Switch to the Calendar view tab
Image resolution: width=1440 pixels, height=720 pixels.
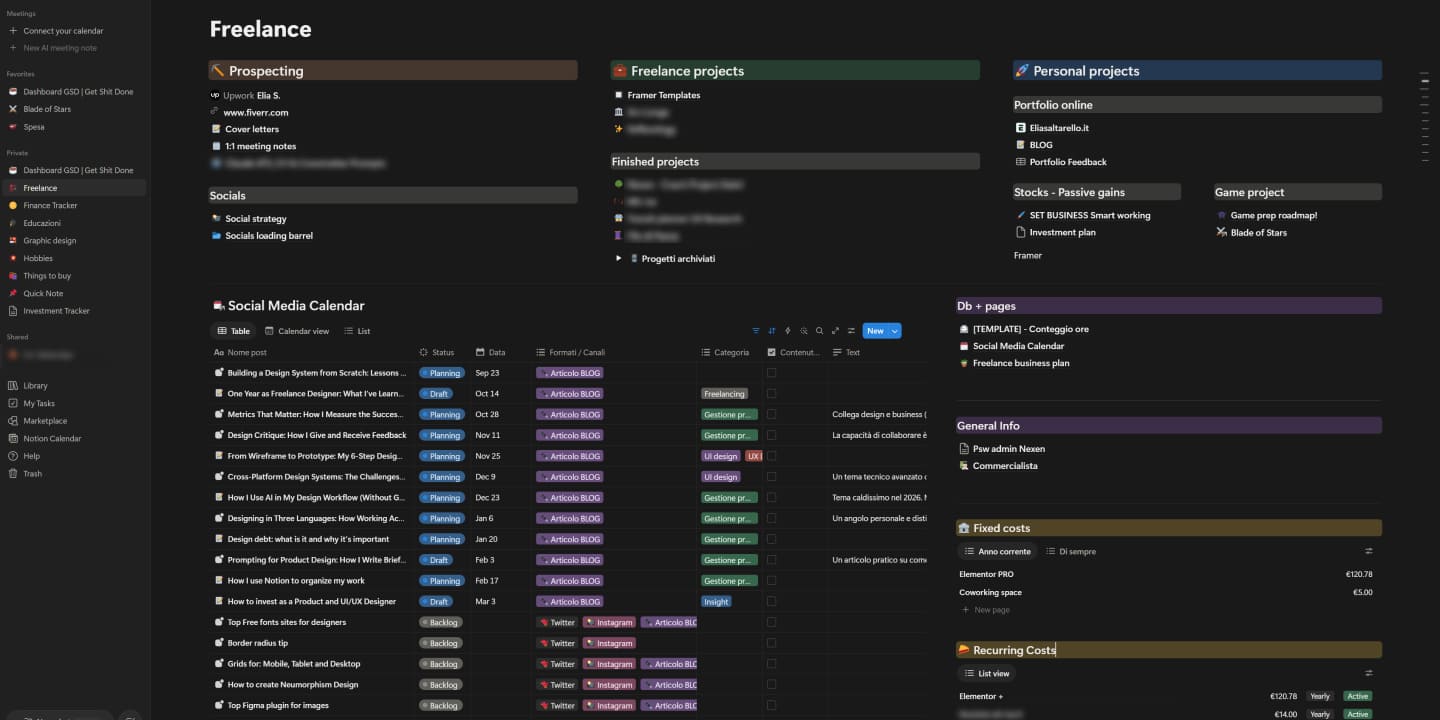click(x=297, y=331)
